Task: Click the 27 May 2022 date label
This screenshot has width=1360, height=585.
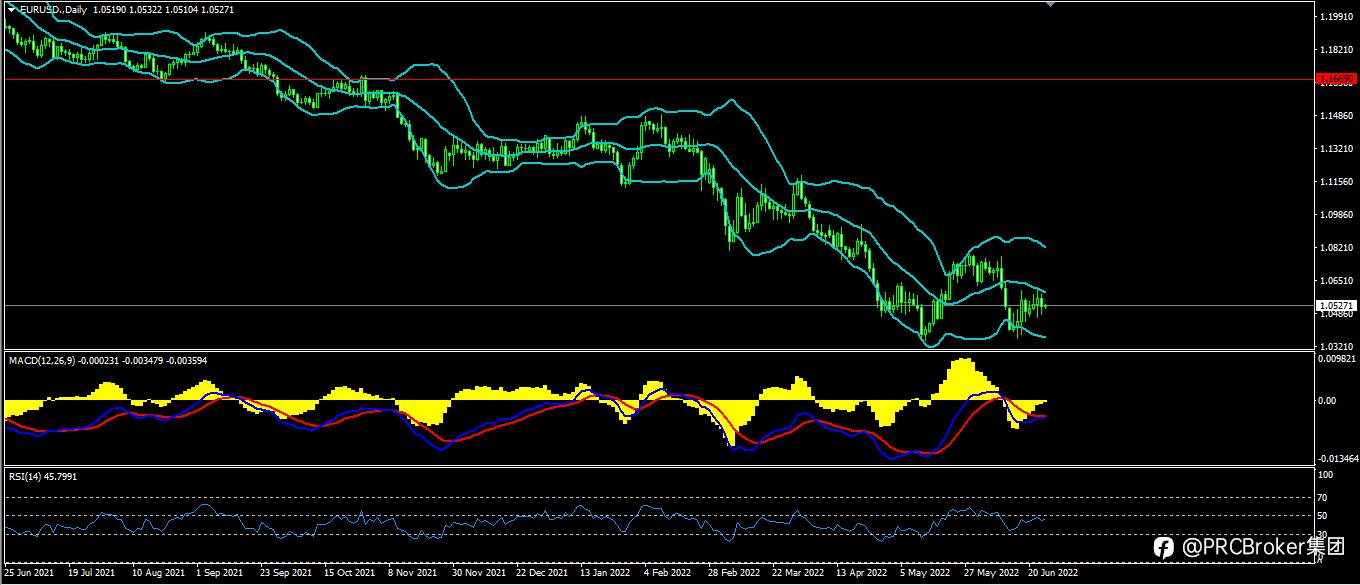Action: click(991, 574)
